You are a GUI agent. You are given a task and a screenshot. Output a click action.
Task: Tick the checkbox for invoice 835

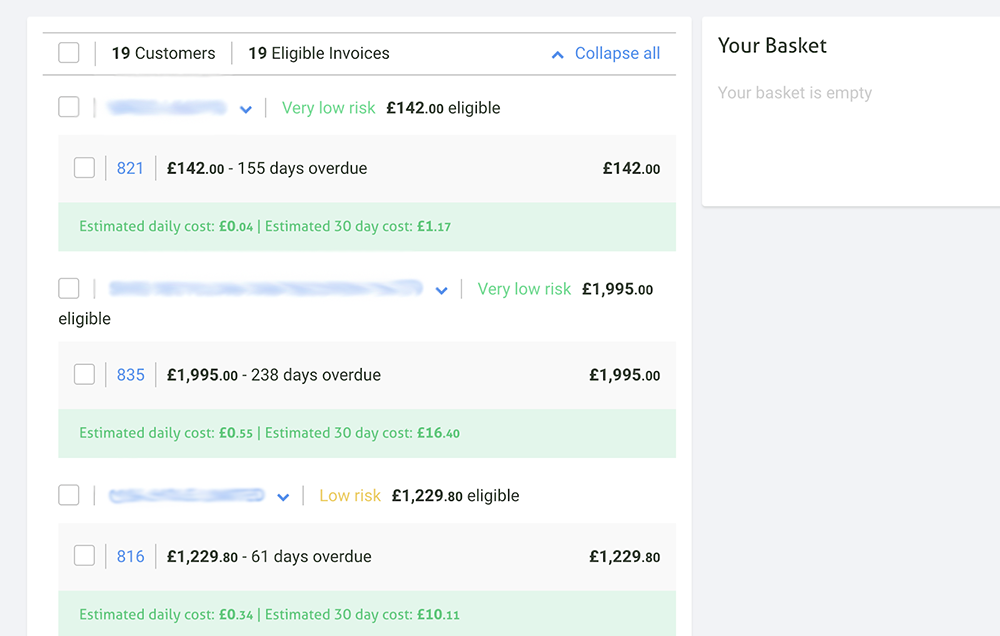85,375
